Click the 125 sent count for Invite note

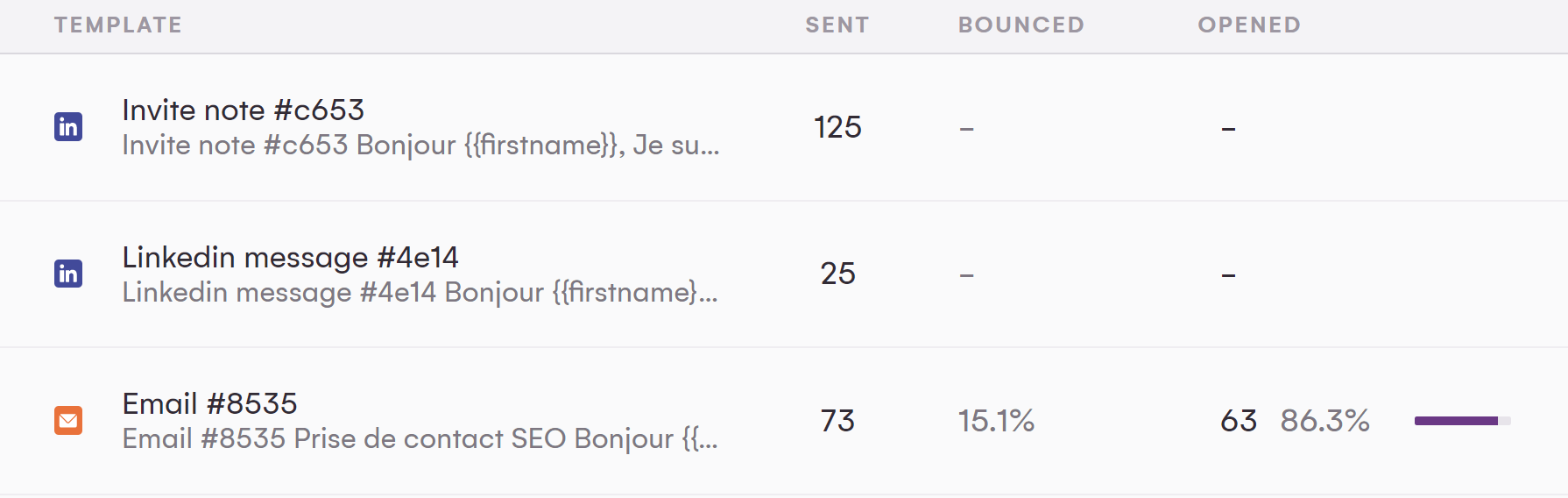tap(837, 128)
